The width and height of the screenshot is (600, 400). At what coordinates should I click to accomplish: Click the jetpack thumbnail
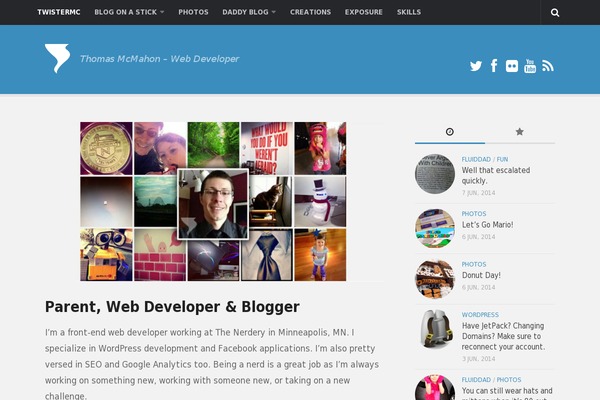[435, 330]
